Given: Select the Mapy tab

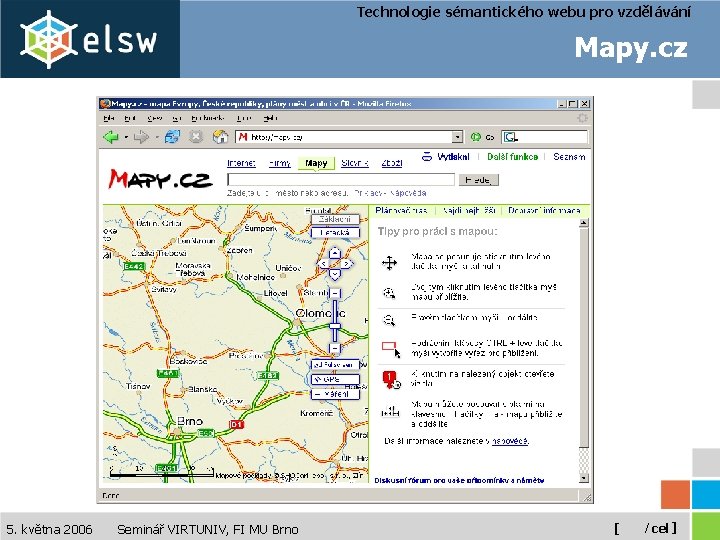Looking at the screenshot, I should [x=316, y=163].
